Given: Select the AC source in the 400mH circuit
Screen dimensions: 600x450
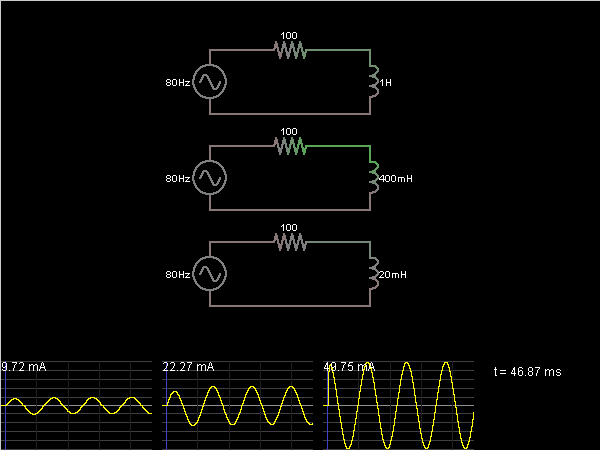Looking at the screenshot, I should [x=210, y=178].
